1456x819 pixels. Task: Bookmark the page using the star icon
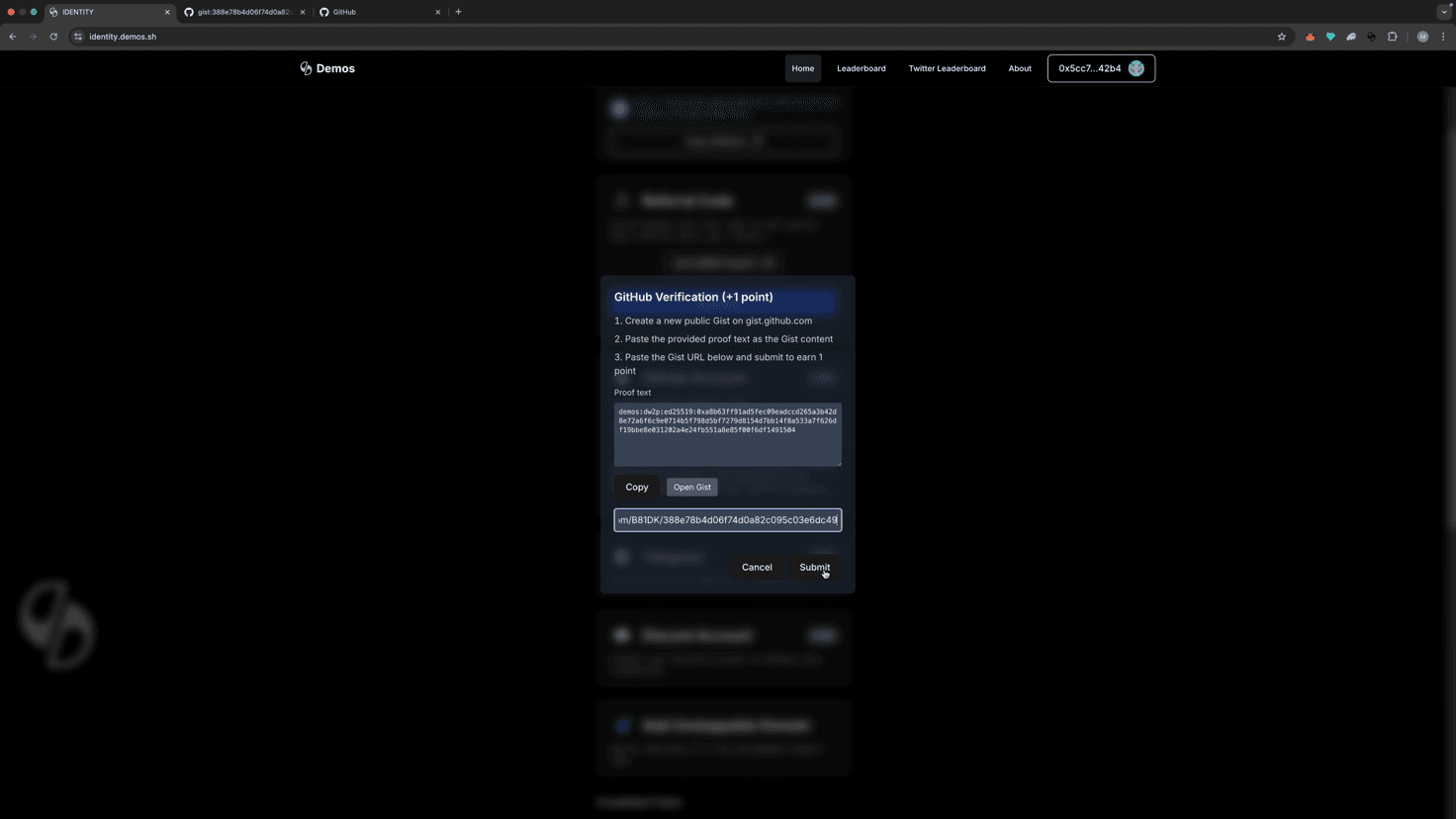click(1282, 37)
